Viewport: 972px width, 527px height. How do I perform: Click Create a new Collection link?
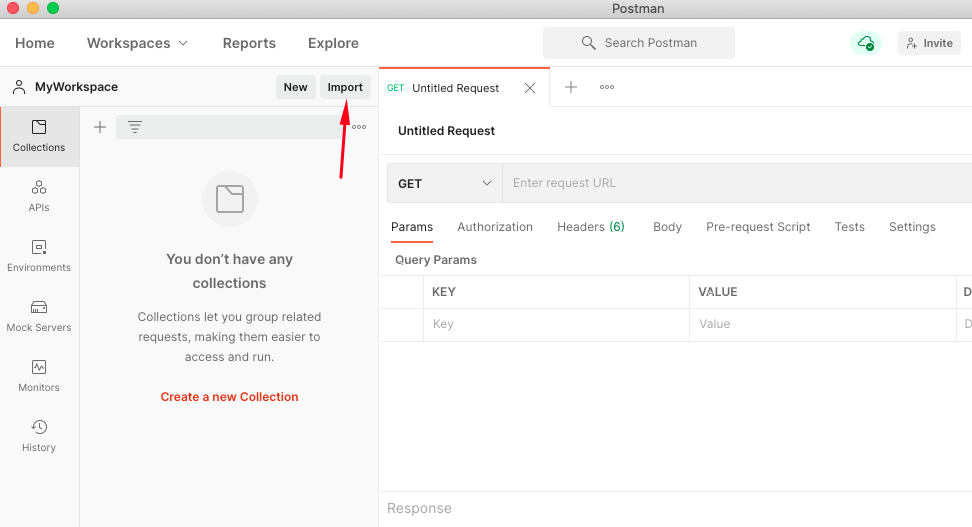click(x=229, y=397)
